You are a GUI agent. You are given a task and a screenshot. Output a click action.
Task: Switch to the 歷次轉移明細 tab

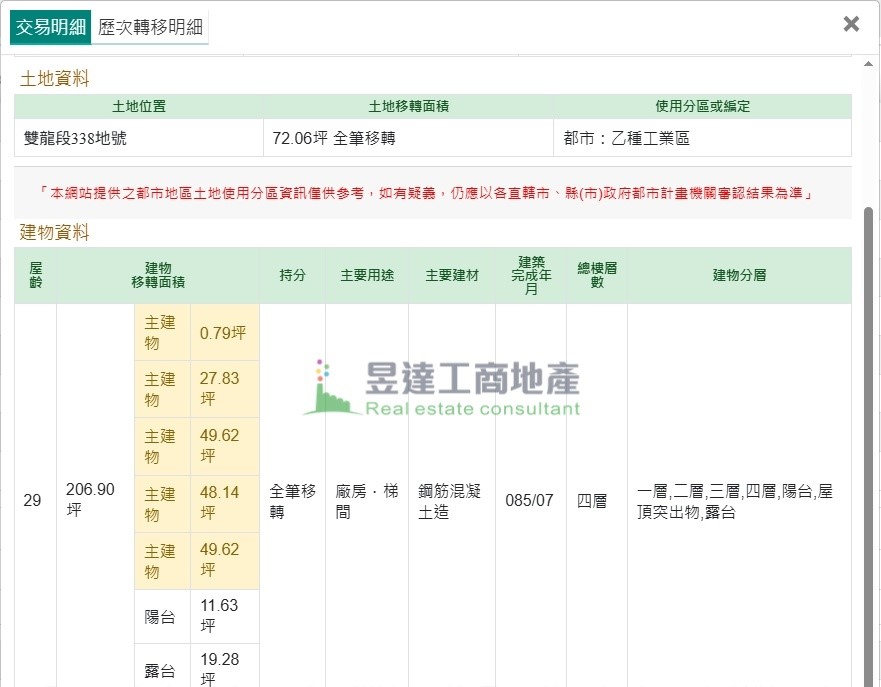coord(151,27)
